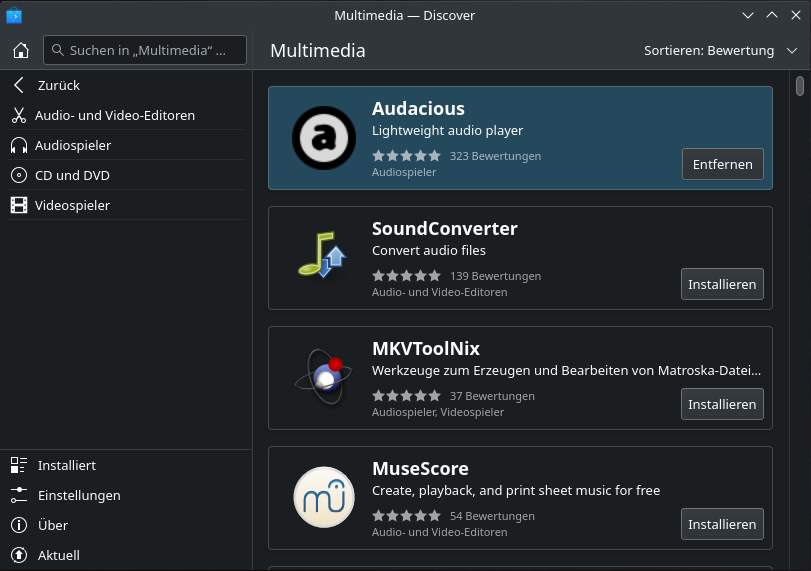Click the search magnifier icon
811x571 pixels.
pos(57,50)
